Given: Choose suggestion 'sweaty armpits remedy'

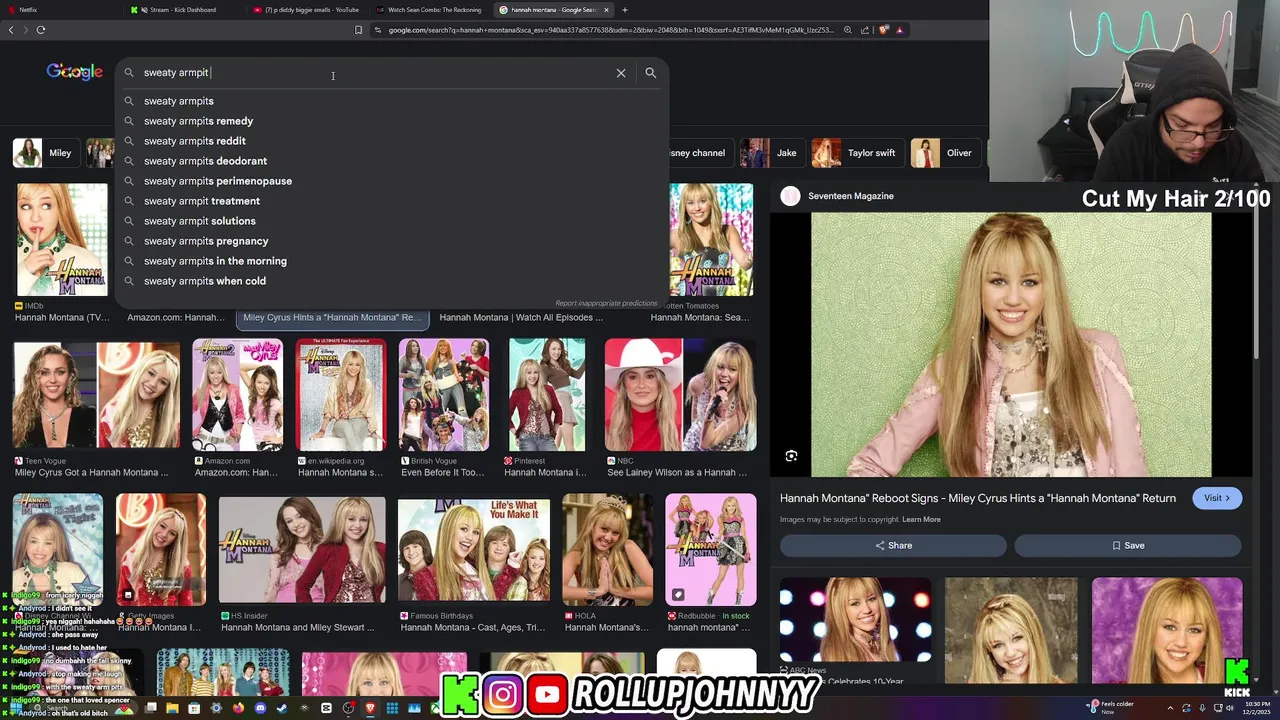Looking at the screenshot, I should click(x=392, y=121).
